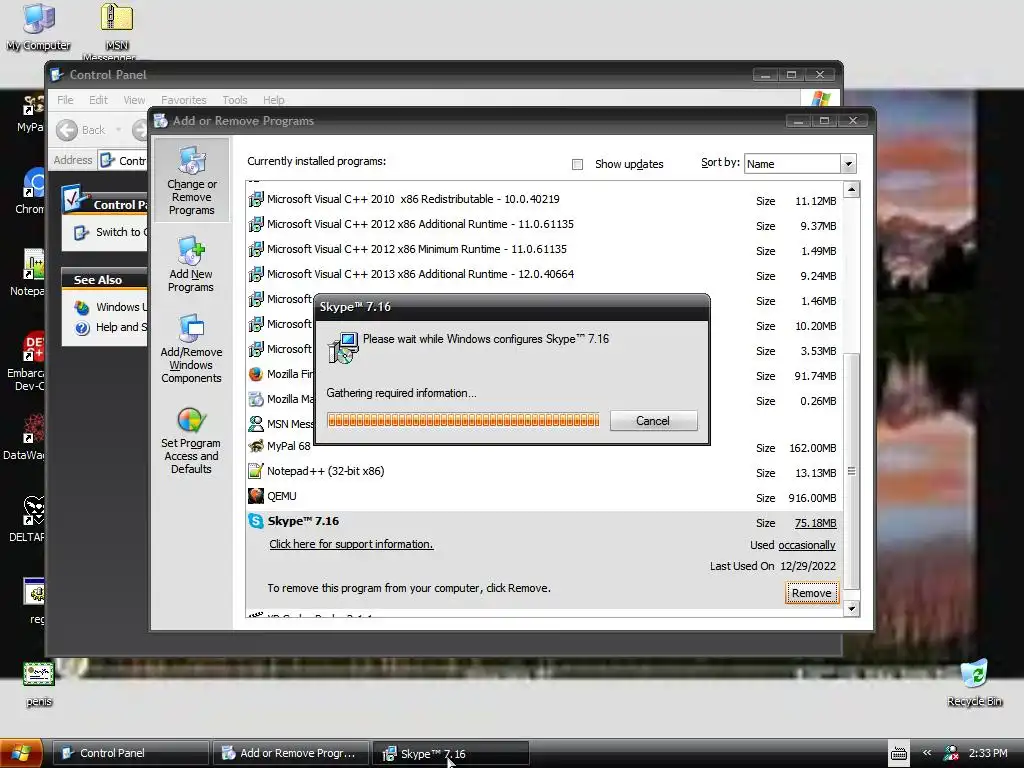
Task: Click the MSN Messenger list entry icon
Action: (256, 424)
